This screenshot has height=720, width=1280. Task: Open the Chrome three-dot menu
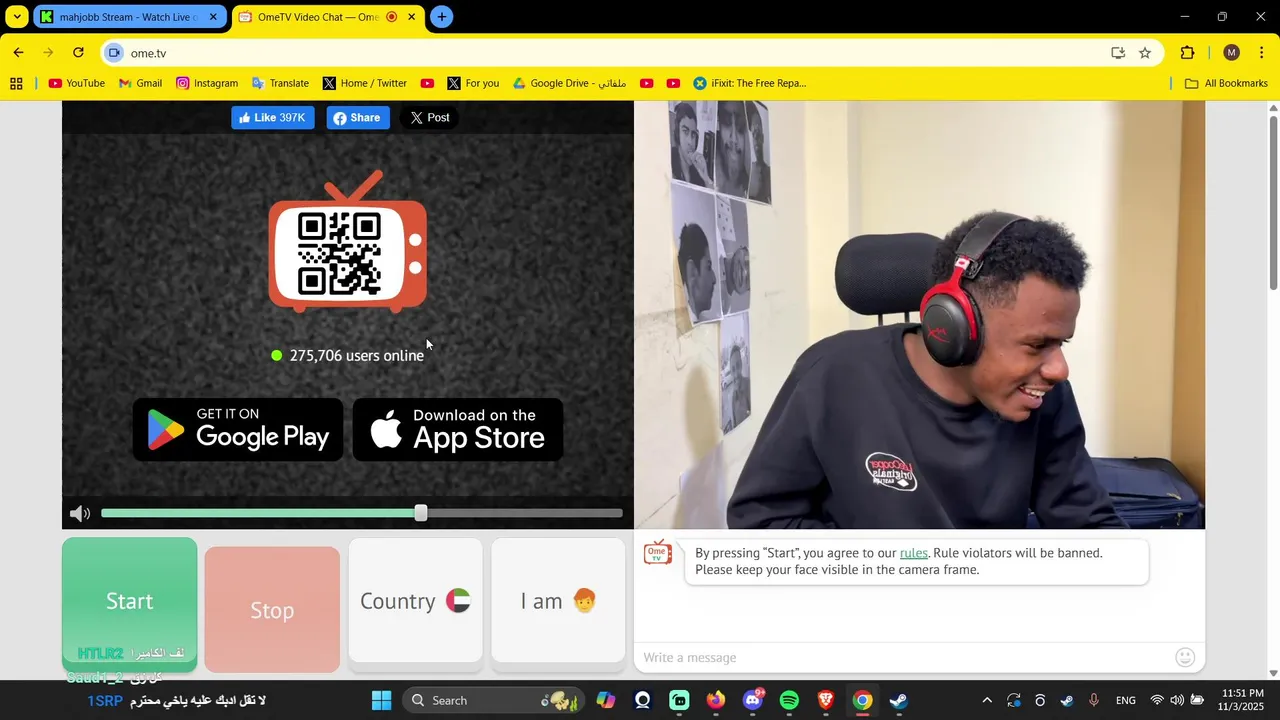[x=1262, y=53]
